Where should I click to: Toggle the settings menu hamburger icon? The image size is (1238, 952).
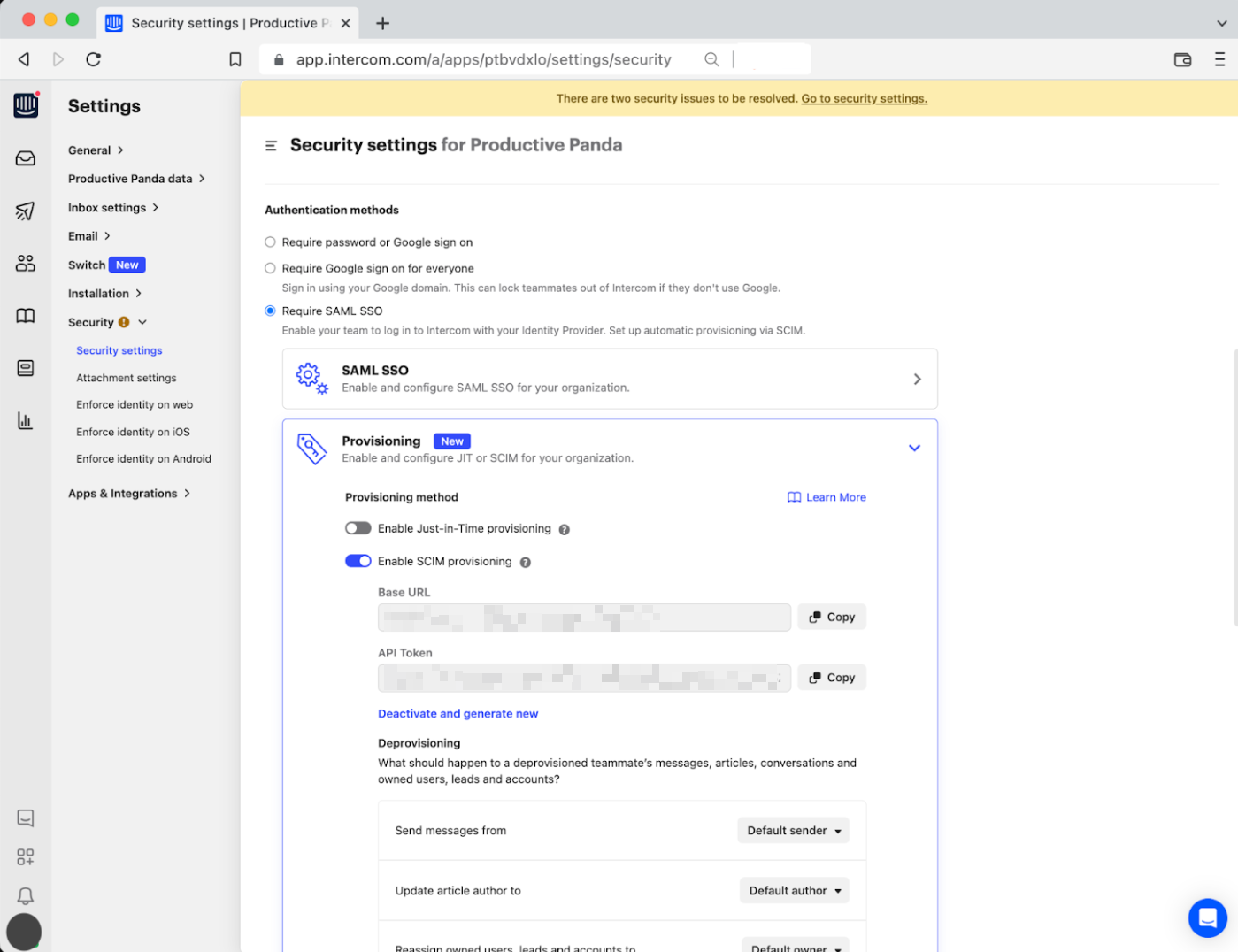click(x=272, y=146)
